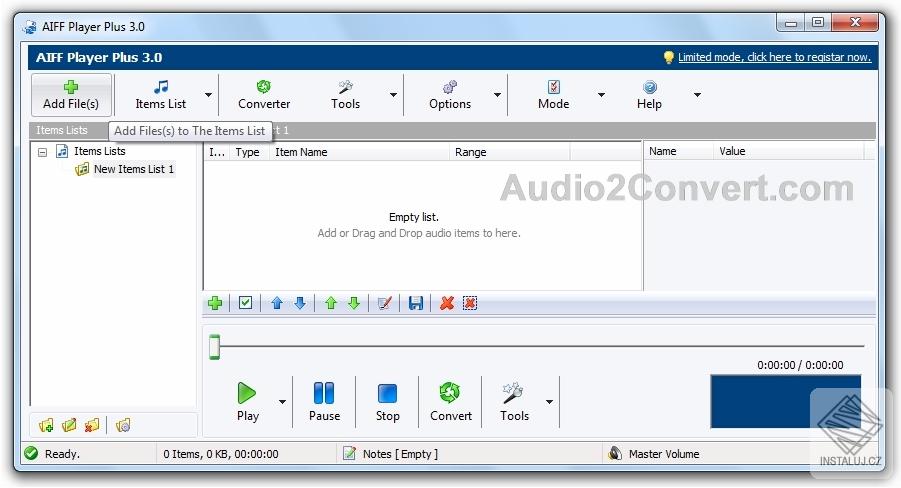This screenshot has height=488, width=901.
Task: Stop playback with the Stop button
Action: tap(387, 402)
